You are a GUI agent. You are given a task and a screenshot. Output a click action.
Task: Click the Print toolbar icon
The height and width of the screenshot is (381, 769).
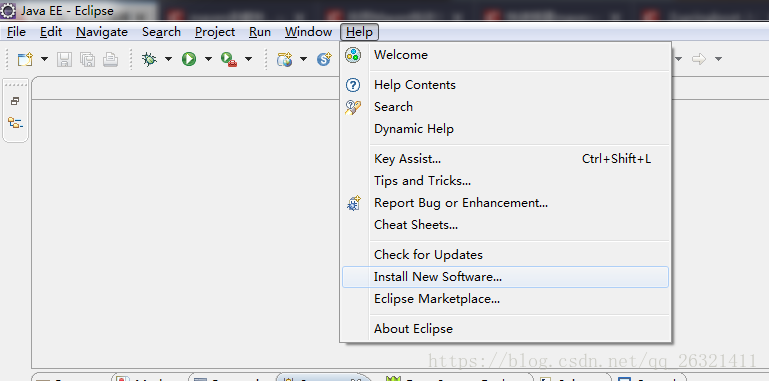pos(110,59)
